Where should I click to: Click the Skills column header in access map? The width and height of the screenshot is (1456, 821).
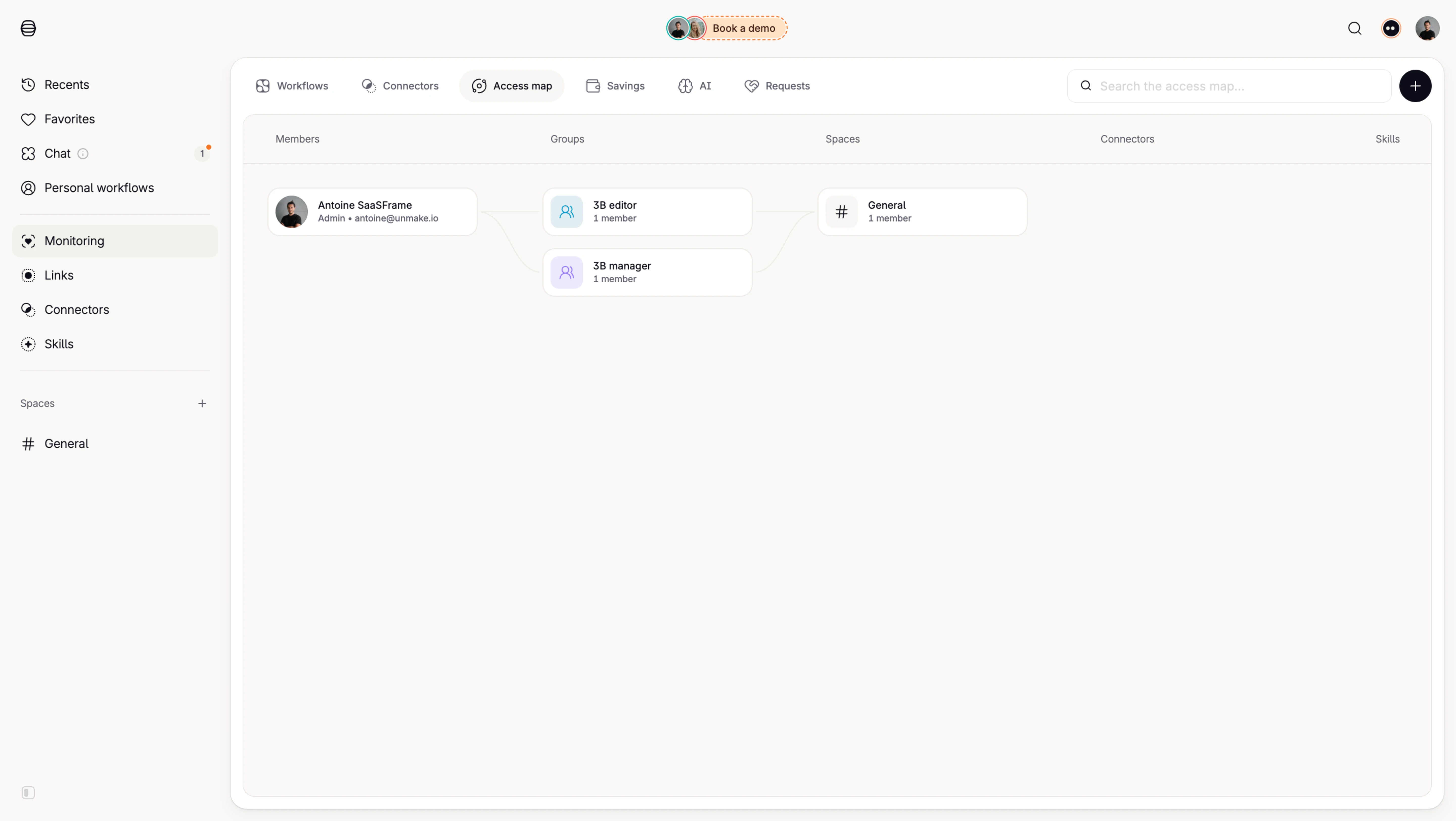coord(1387,139)
